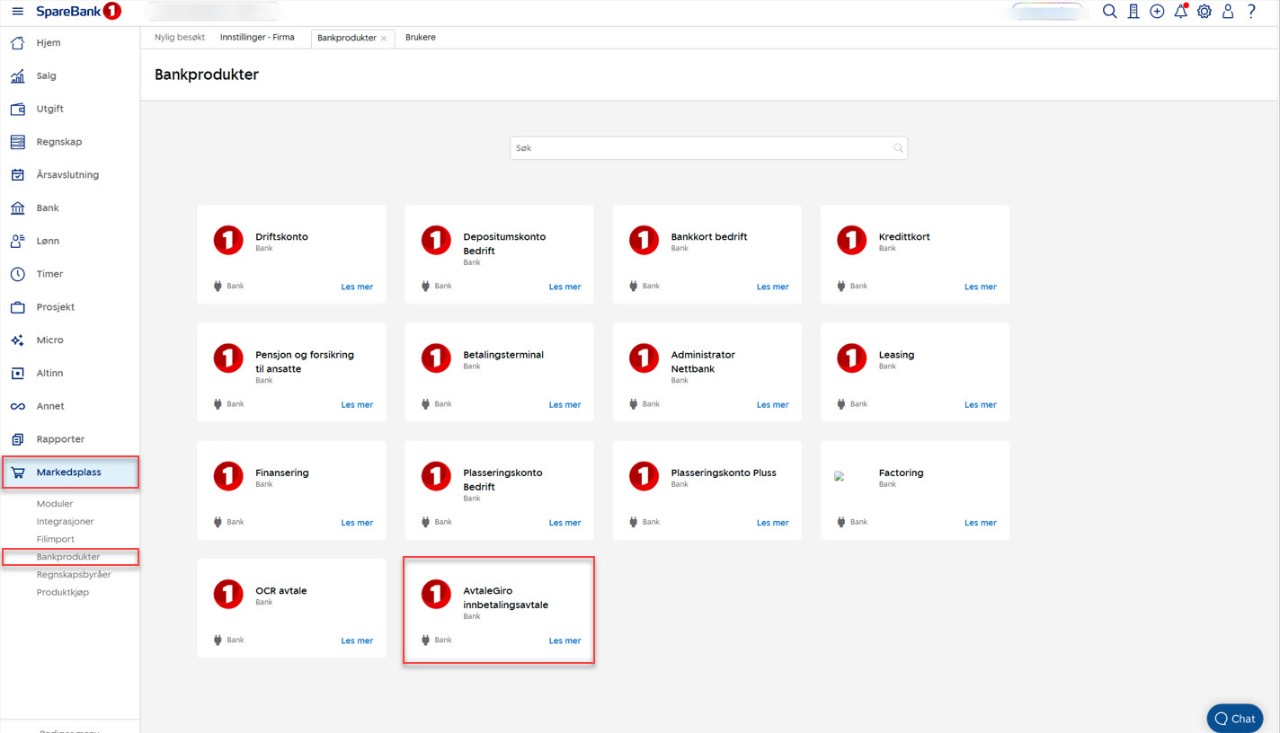Open the company building icon in the header
The height and width of the screenshot is (733, 1280).
[x=1133, y=11]
